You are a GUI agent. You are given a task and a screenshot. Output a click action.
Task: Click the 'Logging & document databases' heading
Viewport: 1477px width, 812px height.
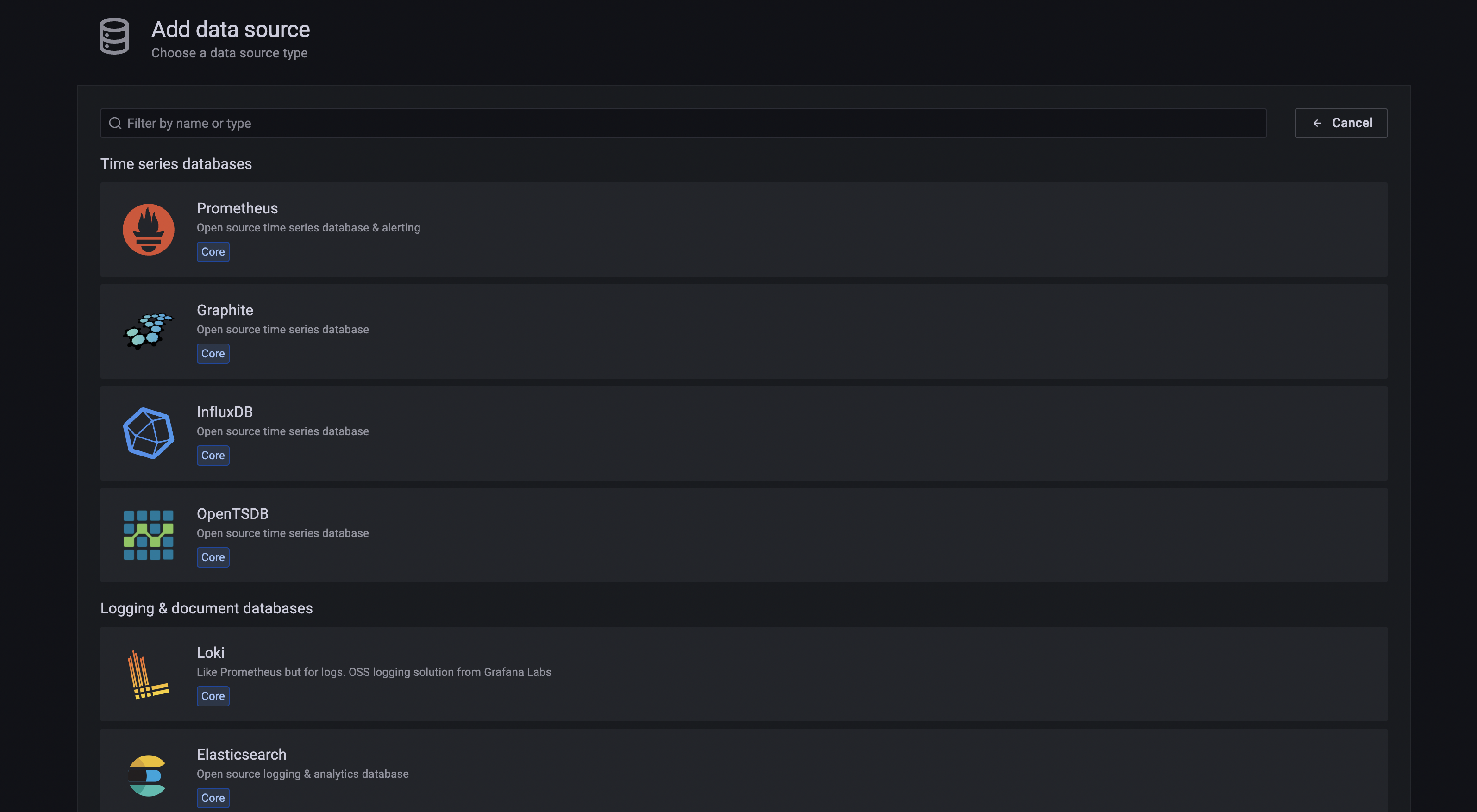pos(207,608)
